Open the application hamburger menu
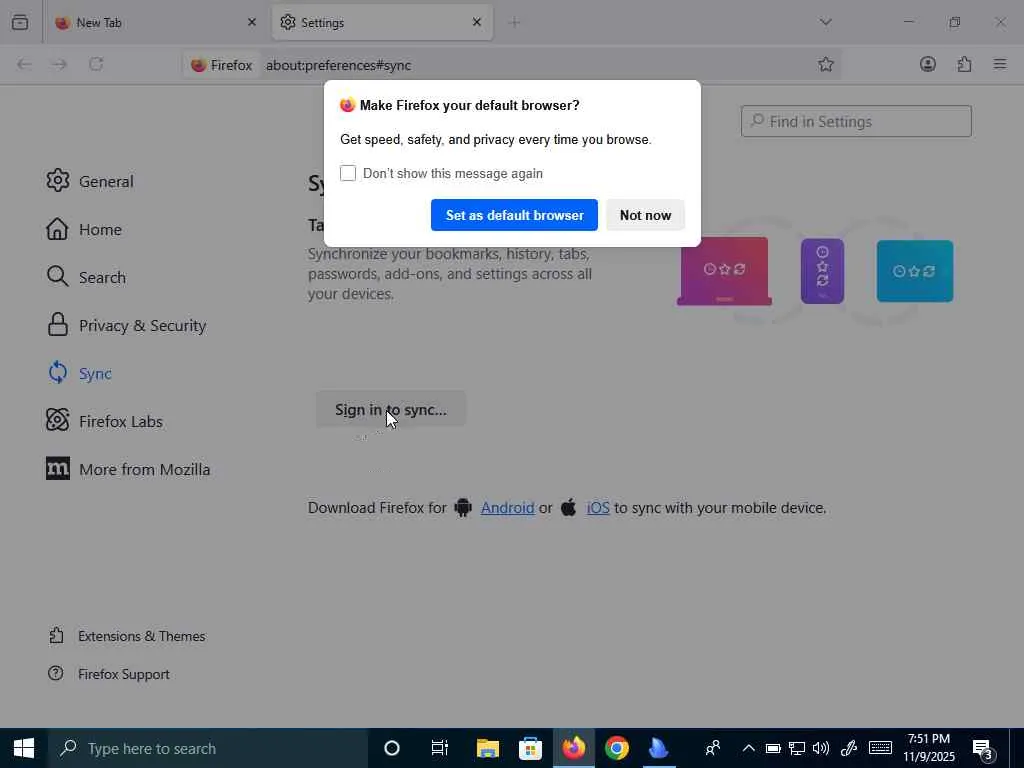The height and width of the screenshot is (768, 1024). (x=1000, y=64)
